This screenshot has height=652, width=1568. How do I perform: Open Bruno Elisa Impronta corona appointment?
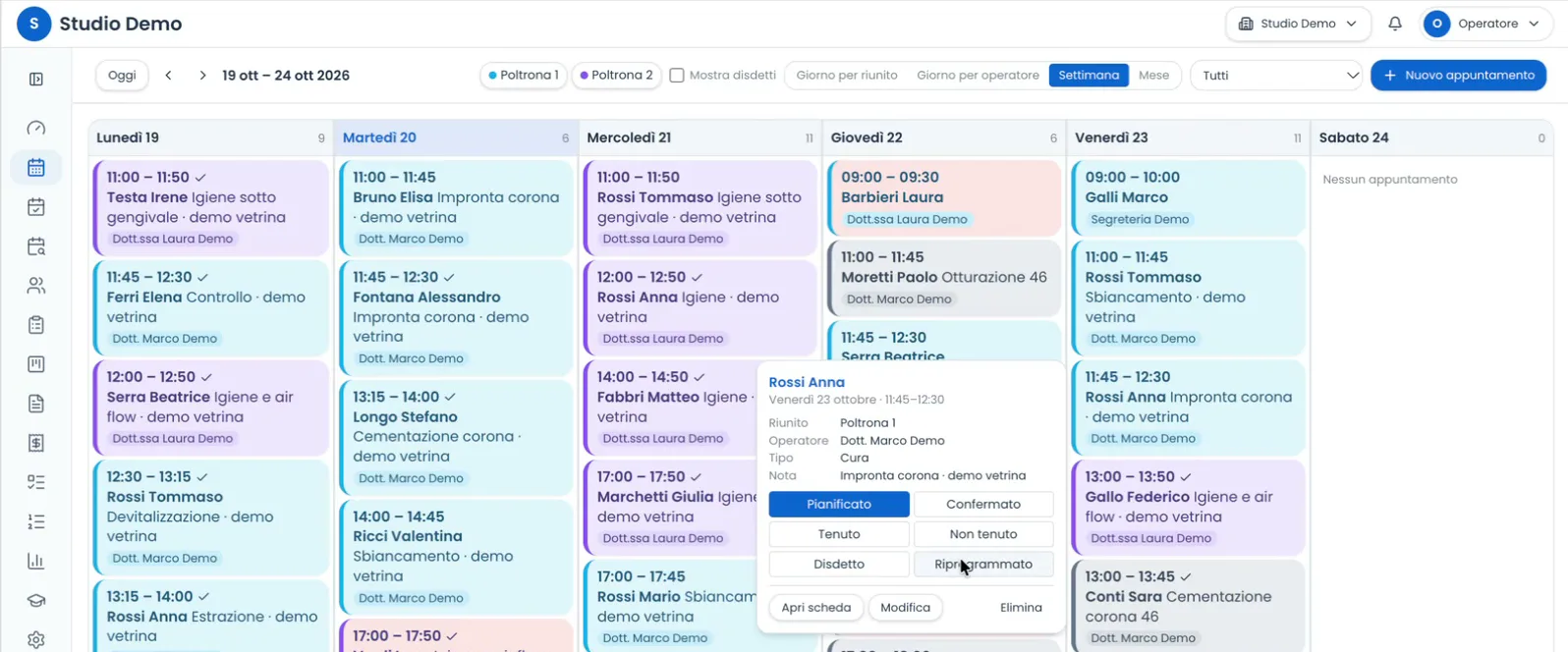pos(456,207)
